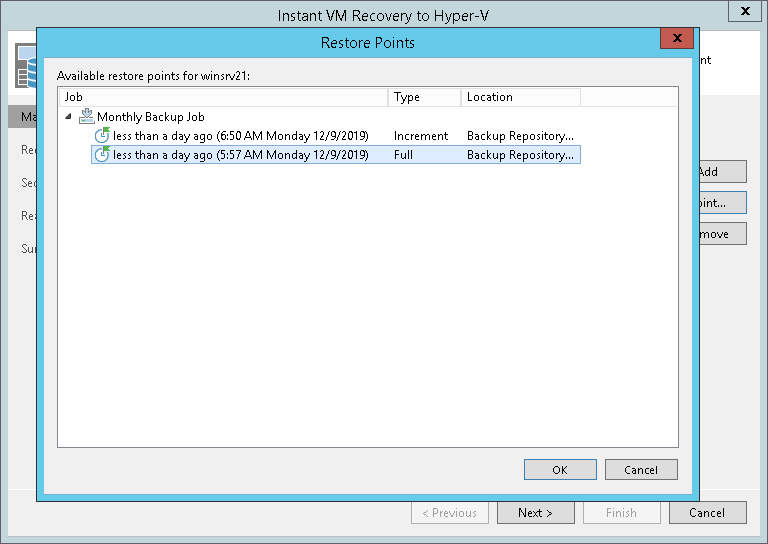Image resolution: width=768 pixels, height=544 pixels.
Task: Click the Remove button in the wizard
Action: (723, 234)
